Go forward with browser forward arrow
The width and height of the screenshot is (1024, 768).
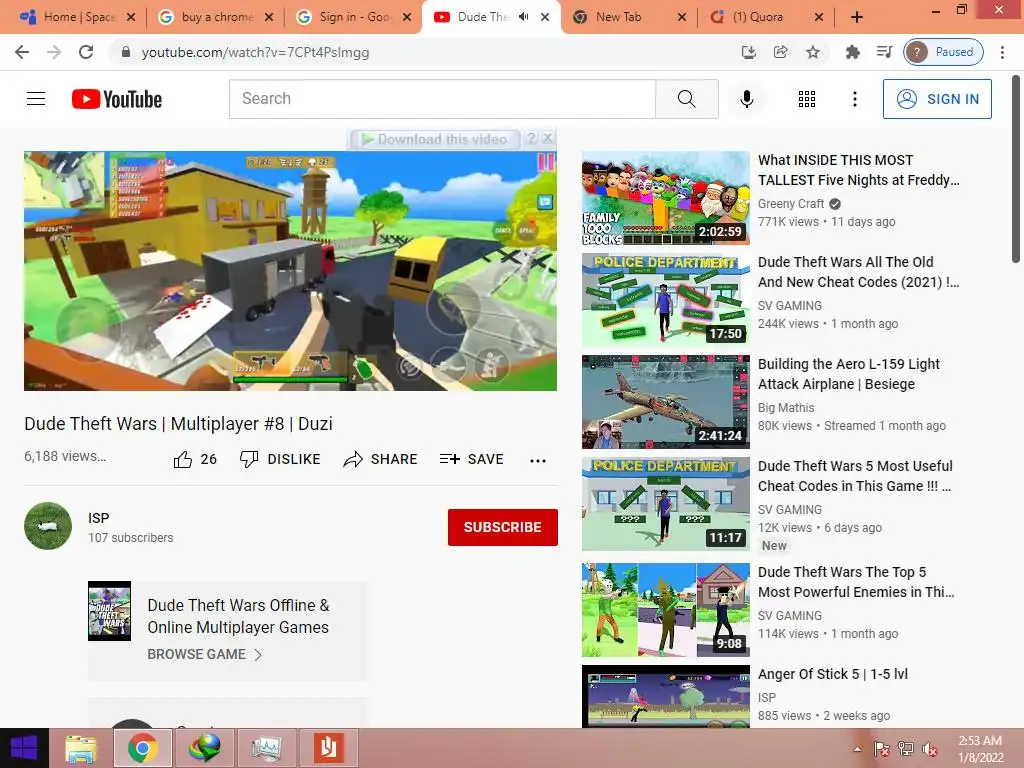pos(54,52)
